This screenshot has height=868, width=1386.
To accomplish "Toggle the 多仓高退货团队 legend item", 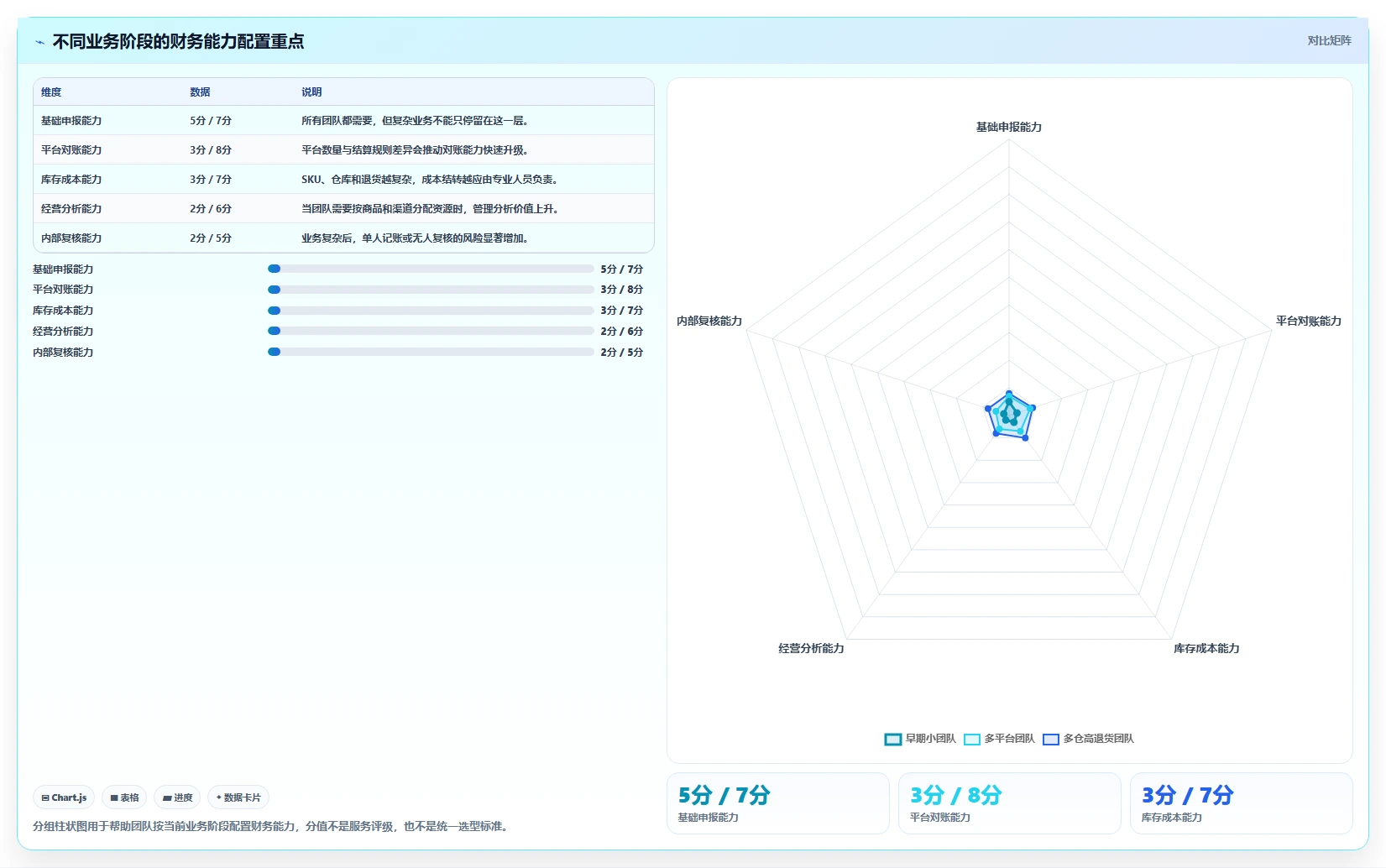I will [x=1088, y=739].
